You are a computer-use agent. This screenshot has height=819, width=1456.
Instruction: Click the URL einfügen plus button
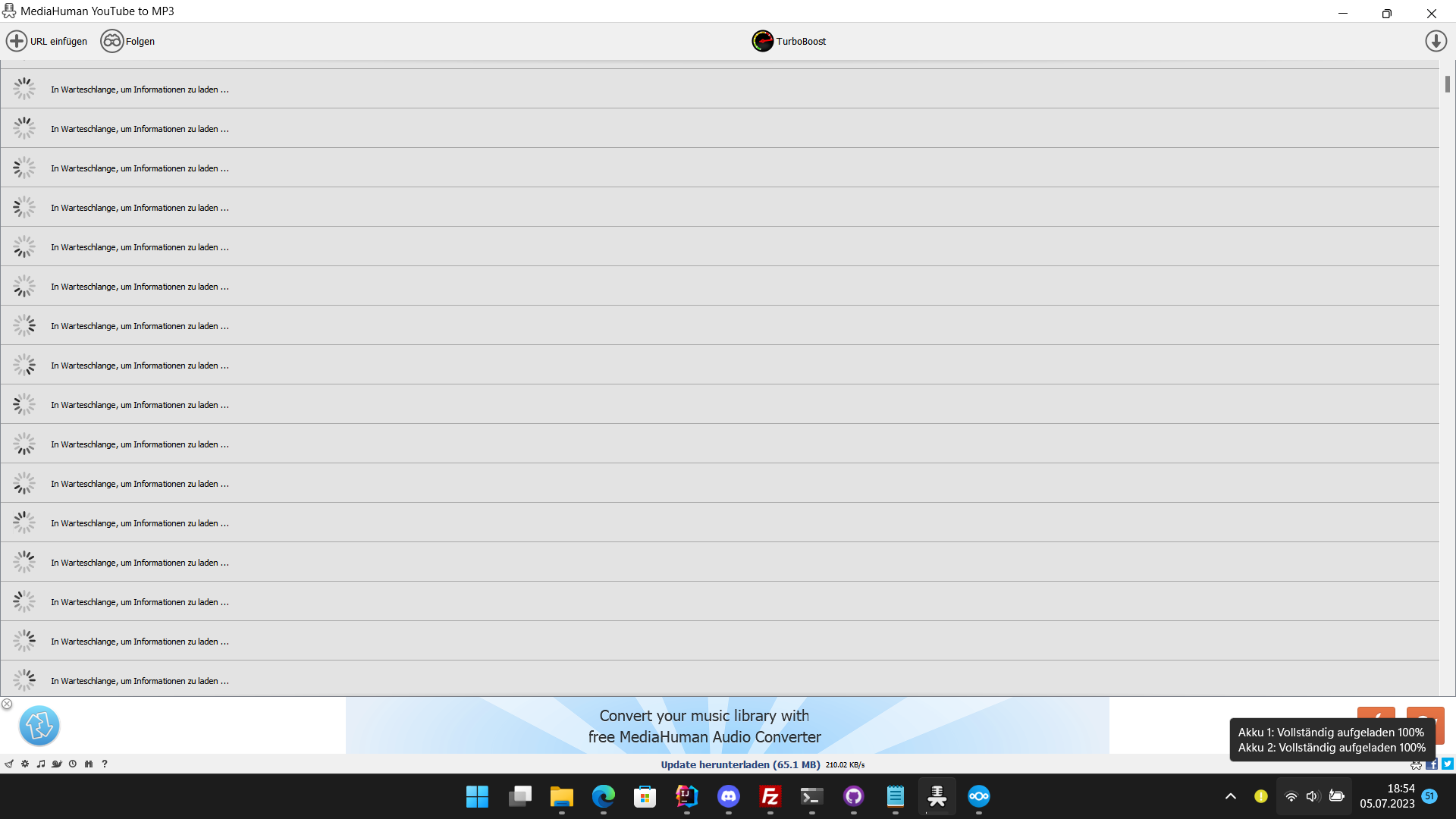click(x=17, y=41)
